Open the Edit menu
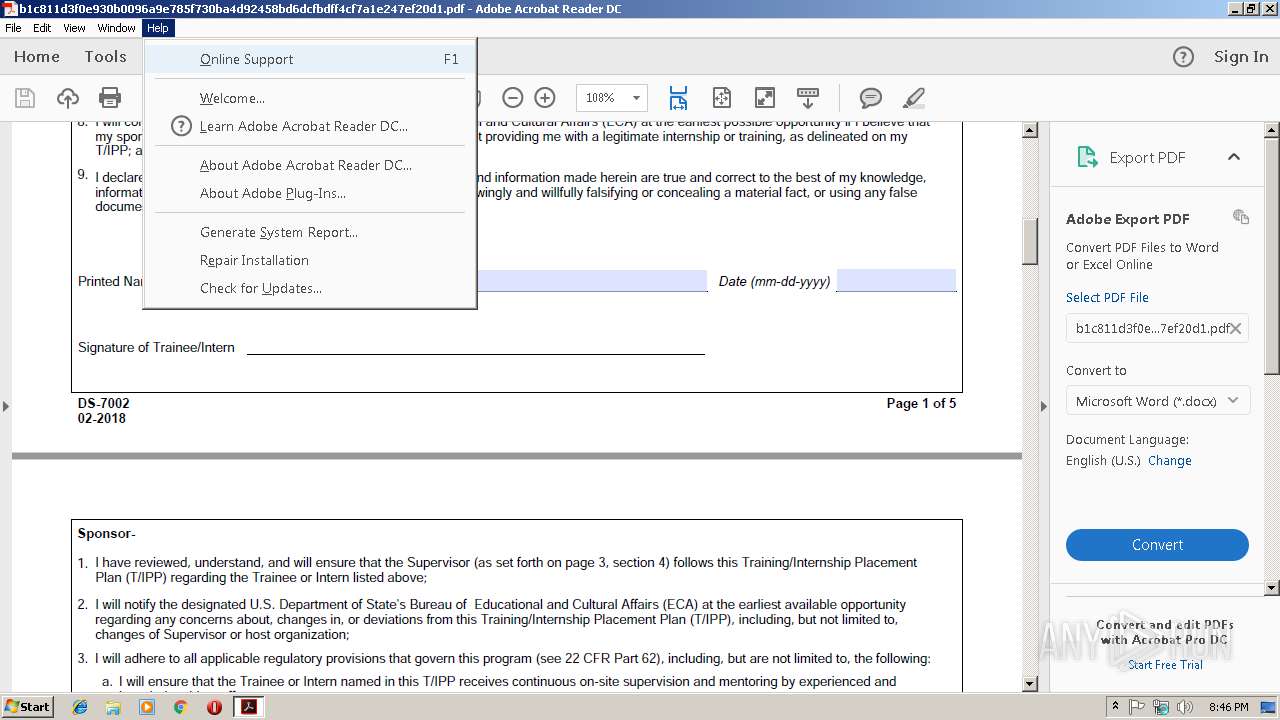1280x720 pixels. coord(42,28)
